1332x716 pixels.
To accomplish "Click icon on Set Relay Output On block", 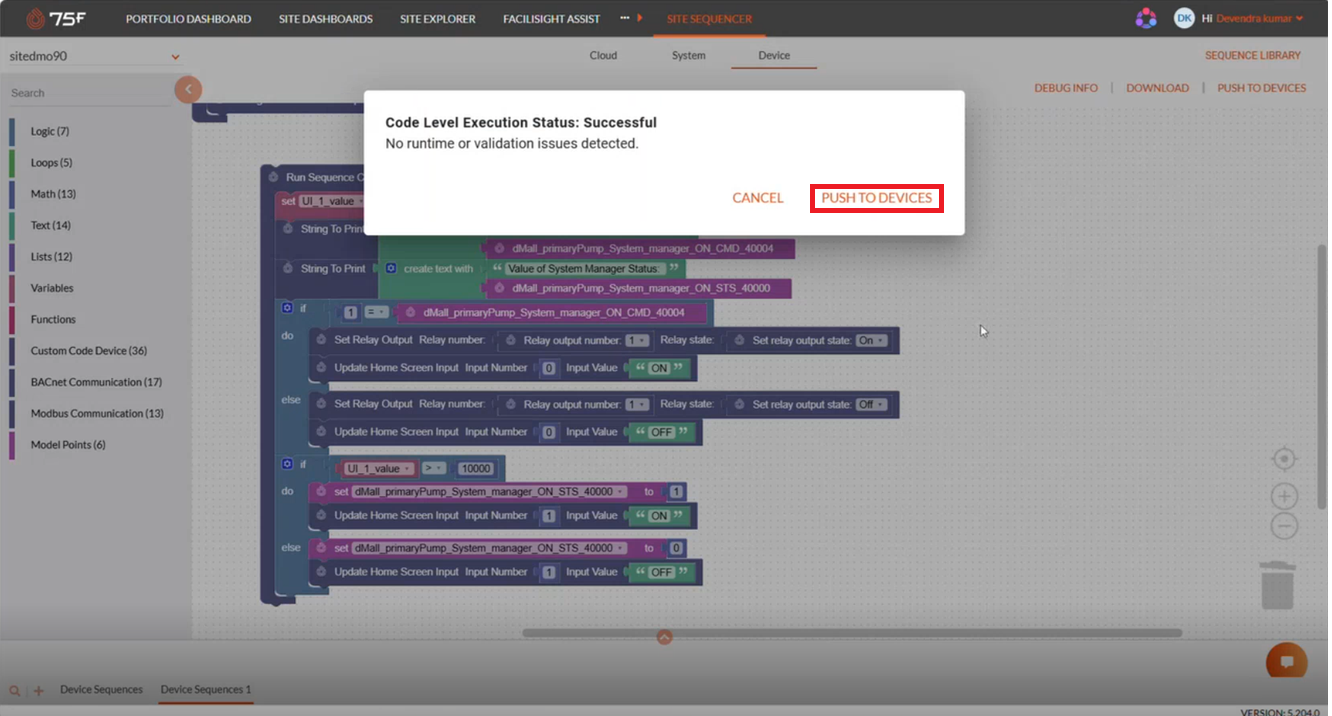I will click(x=322, y=340).
